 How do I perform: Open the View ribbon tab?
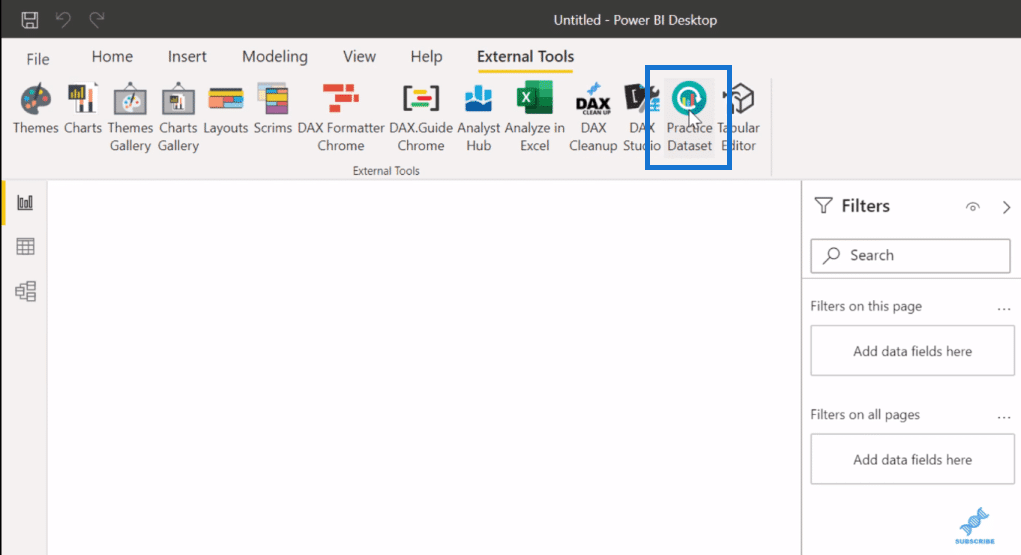[359, 57]
